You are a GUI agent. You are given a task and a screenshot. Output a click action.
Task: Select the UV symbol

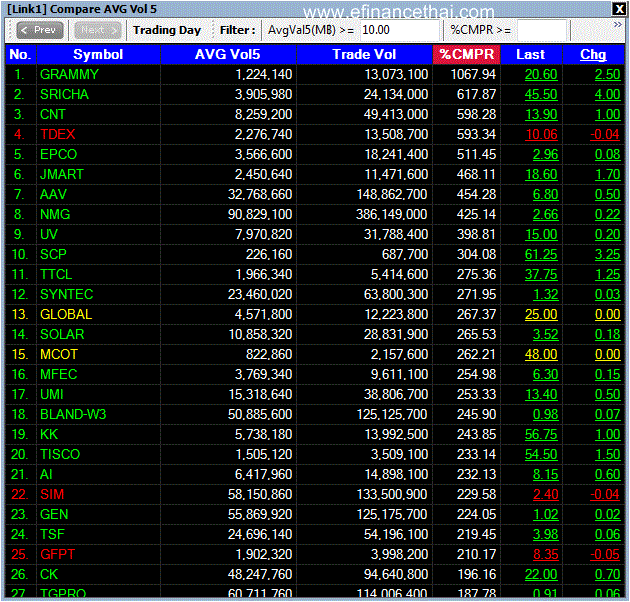pyautogui.click(x=49, y=234)
